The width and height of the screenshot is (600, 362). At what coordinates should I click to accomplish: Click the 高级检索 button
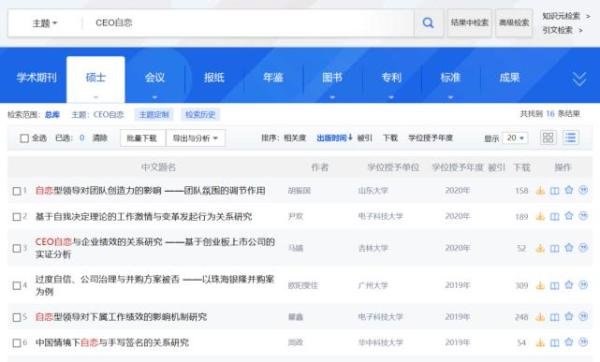point(514,23)
